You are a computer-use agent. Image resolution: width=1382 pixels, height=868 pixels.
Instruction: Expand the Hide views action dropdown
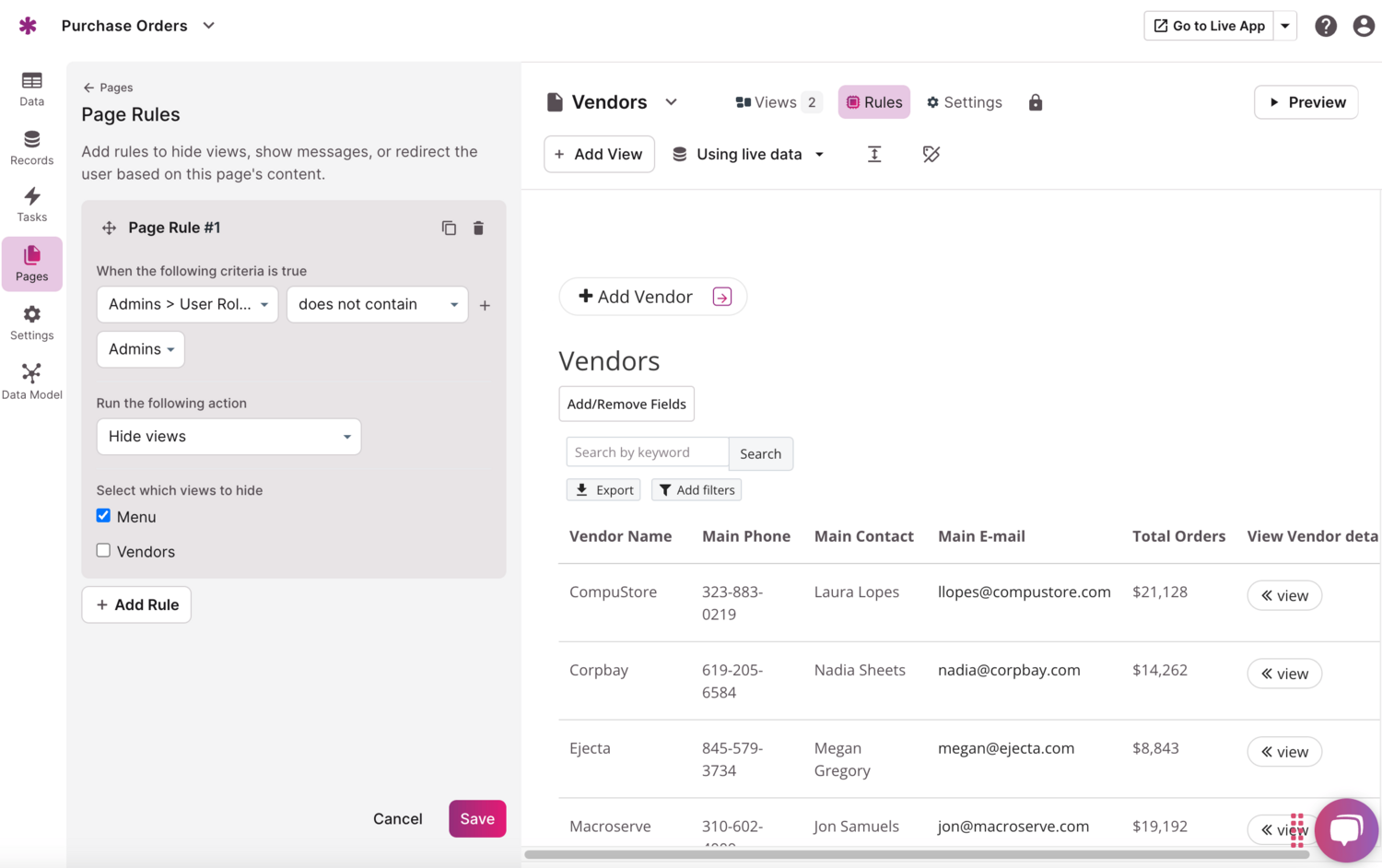click(228, 437)
